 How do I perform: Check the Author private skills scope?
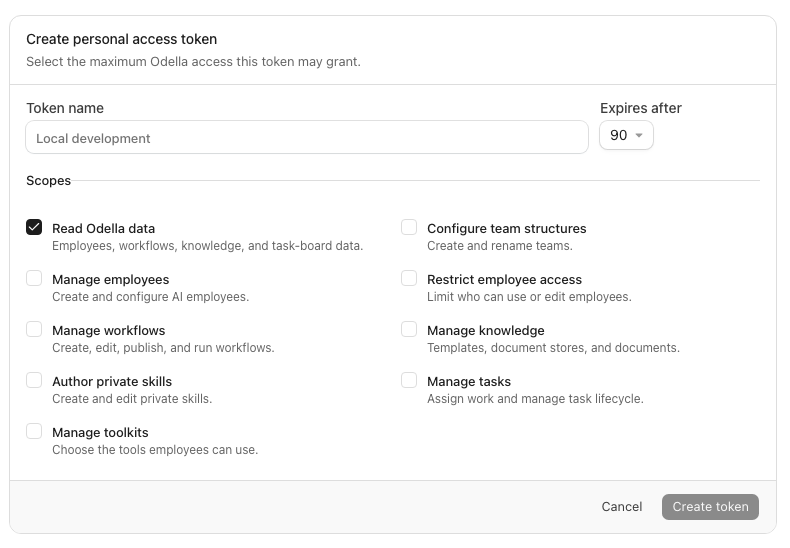[x=34, y=380]
